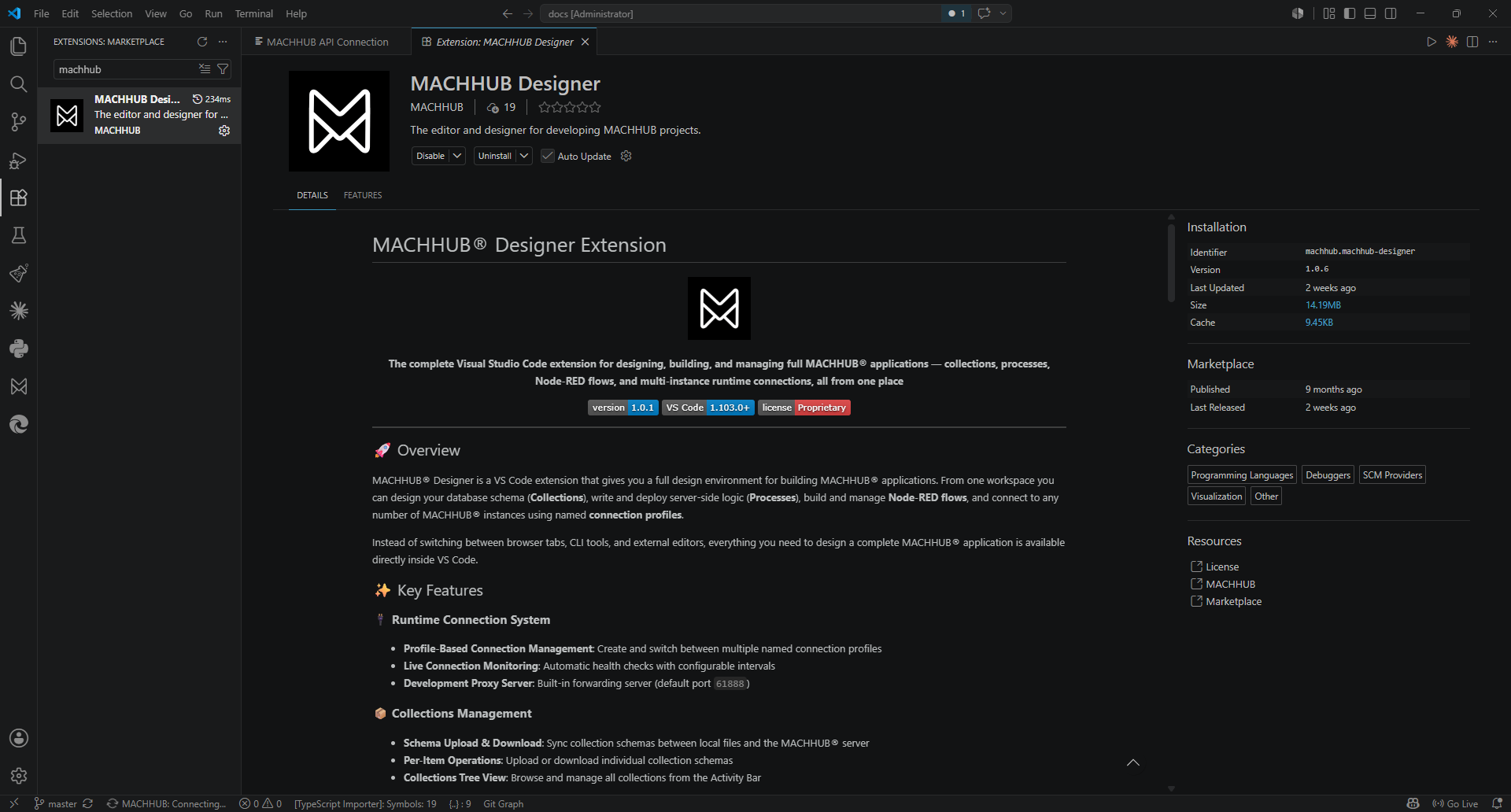This screenshot has width=1511, height=812.
Task: Click the Run play icon in editor toolbar
Action: pyautogui.click(x=1432, y=42)
